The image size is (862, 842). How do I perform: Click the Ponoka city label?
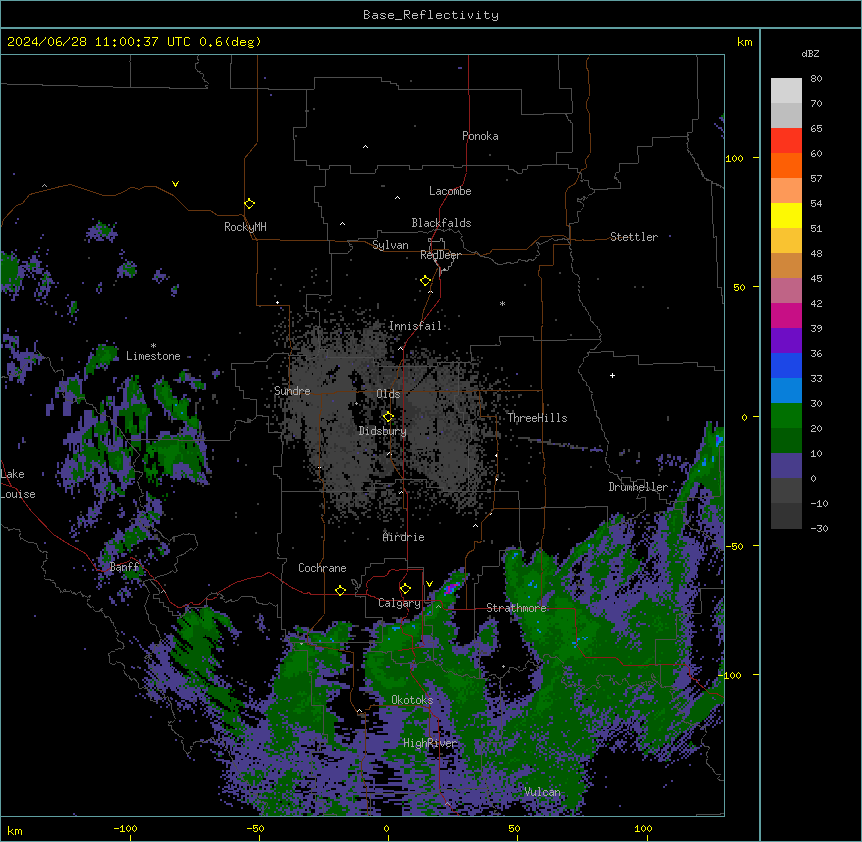[x=480, y=136]
